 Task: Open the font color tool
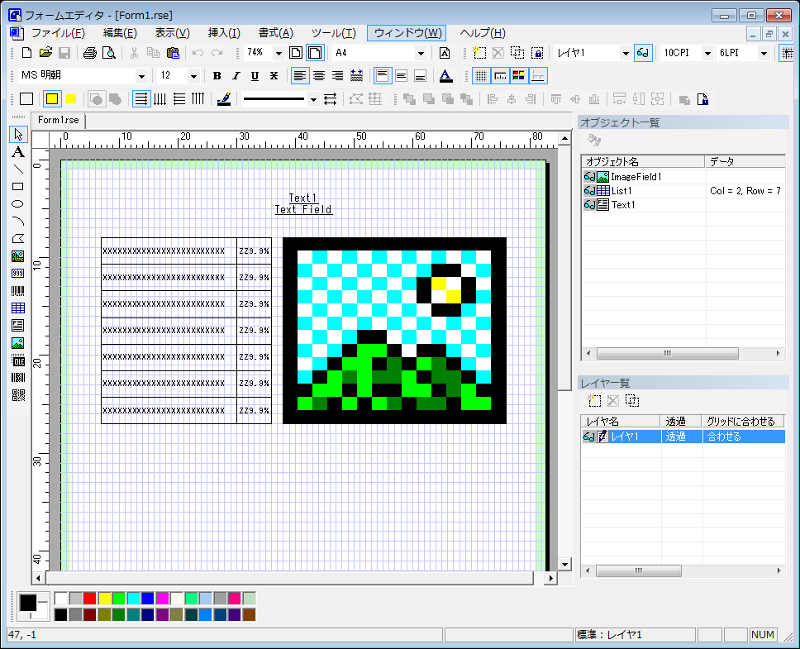click(446, 76)
